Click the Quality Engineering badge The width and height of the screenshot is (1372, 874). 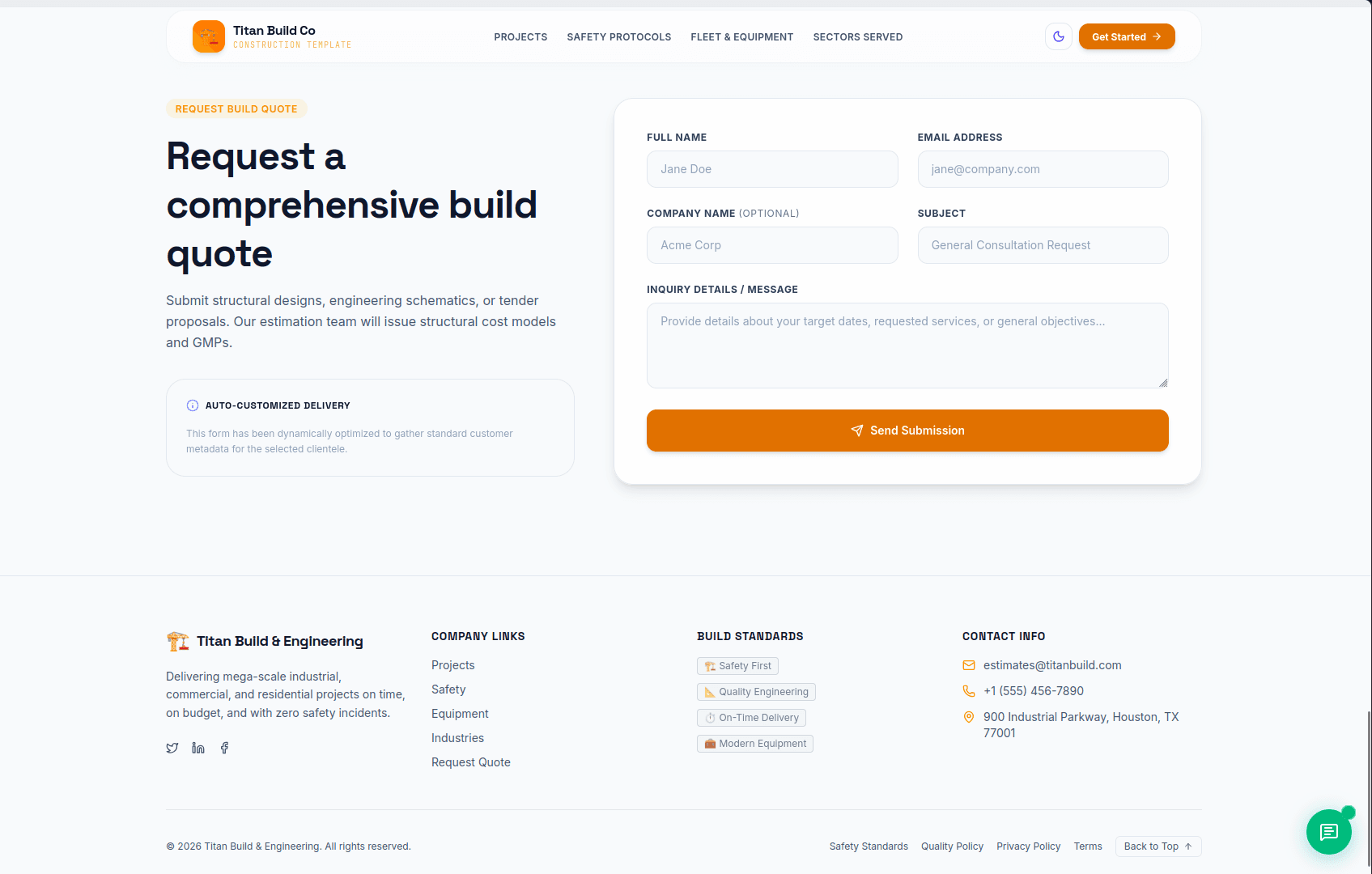click(x=756, y=692)
